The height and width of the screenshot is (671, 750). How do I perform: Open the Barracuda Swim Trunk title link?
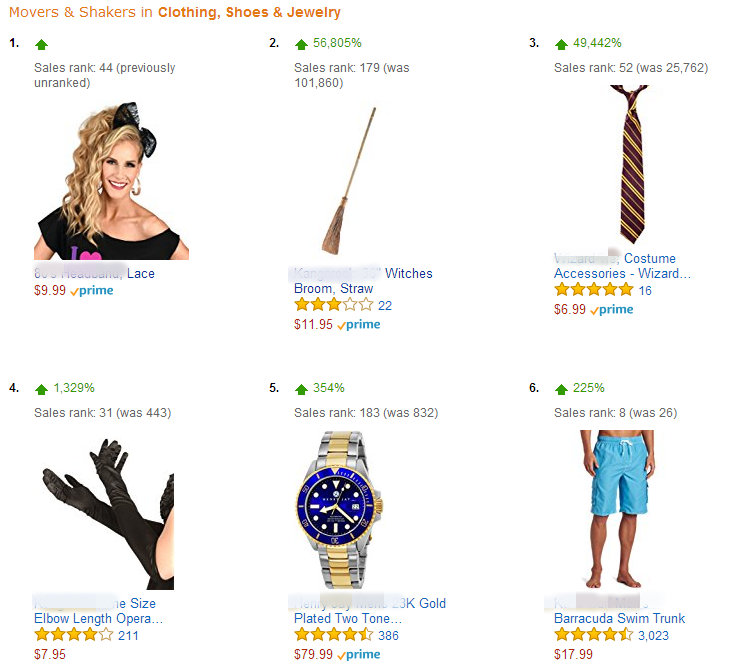pos(619,618)
